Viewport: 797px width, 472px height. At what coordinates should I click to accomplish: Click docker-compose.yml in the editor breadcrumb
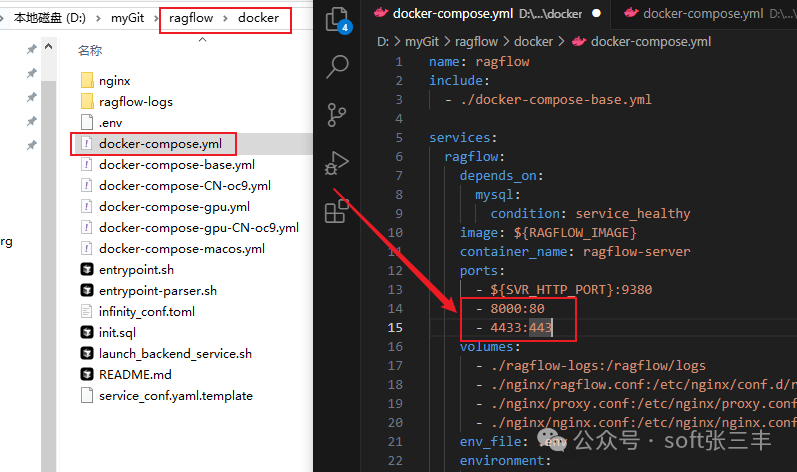click(651, 42)
